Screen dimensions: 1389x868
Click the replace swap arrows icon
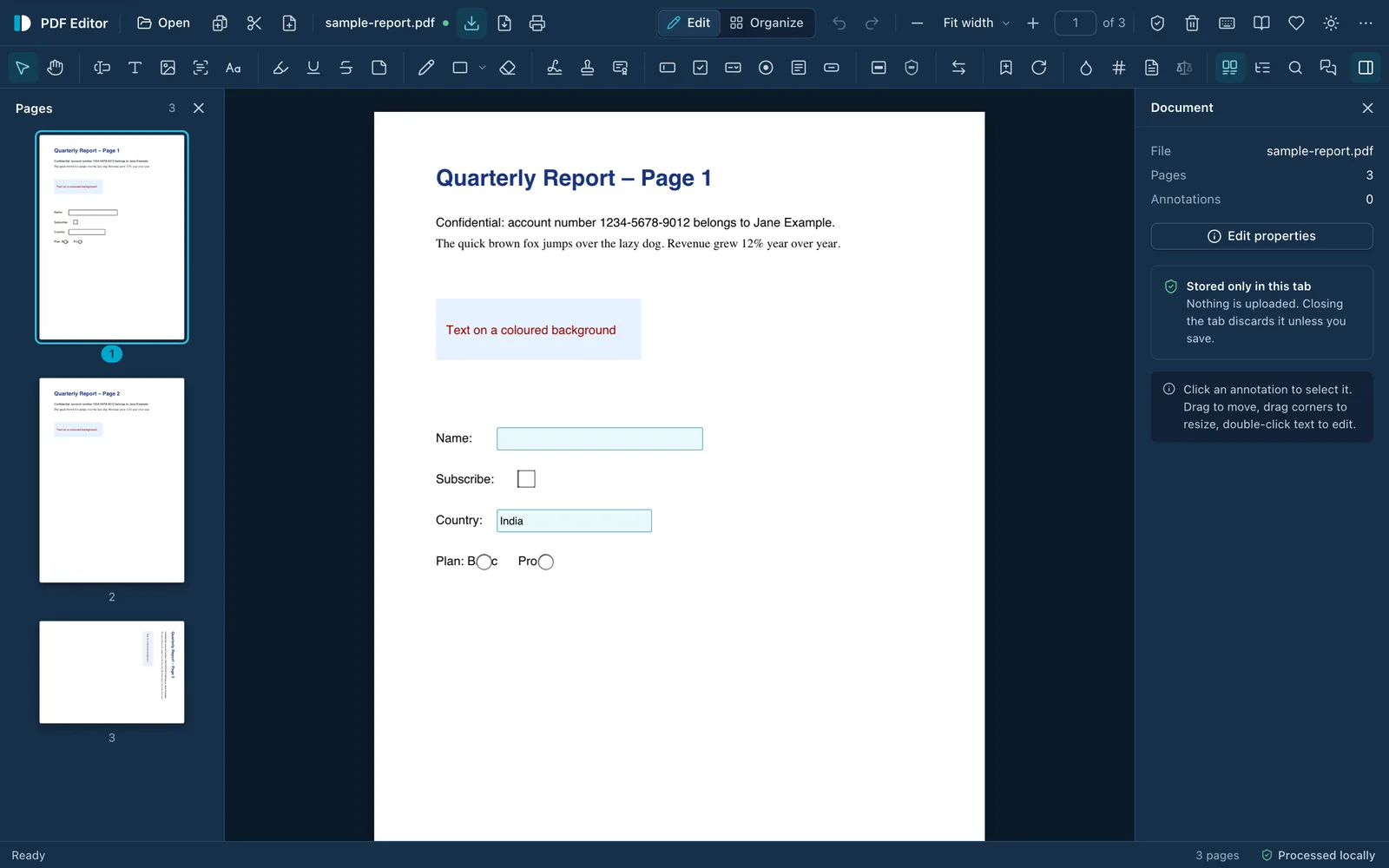pos(959,68)
